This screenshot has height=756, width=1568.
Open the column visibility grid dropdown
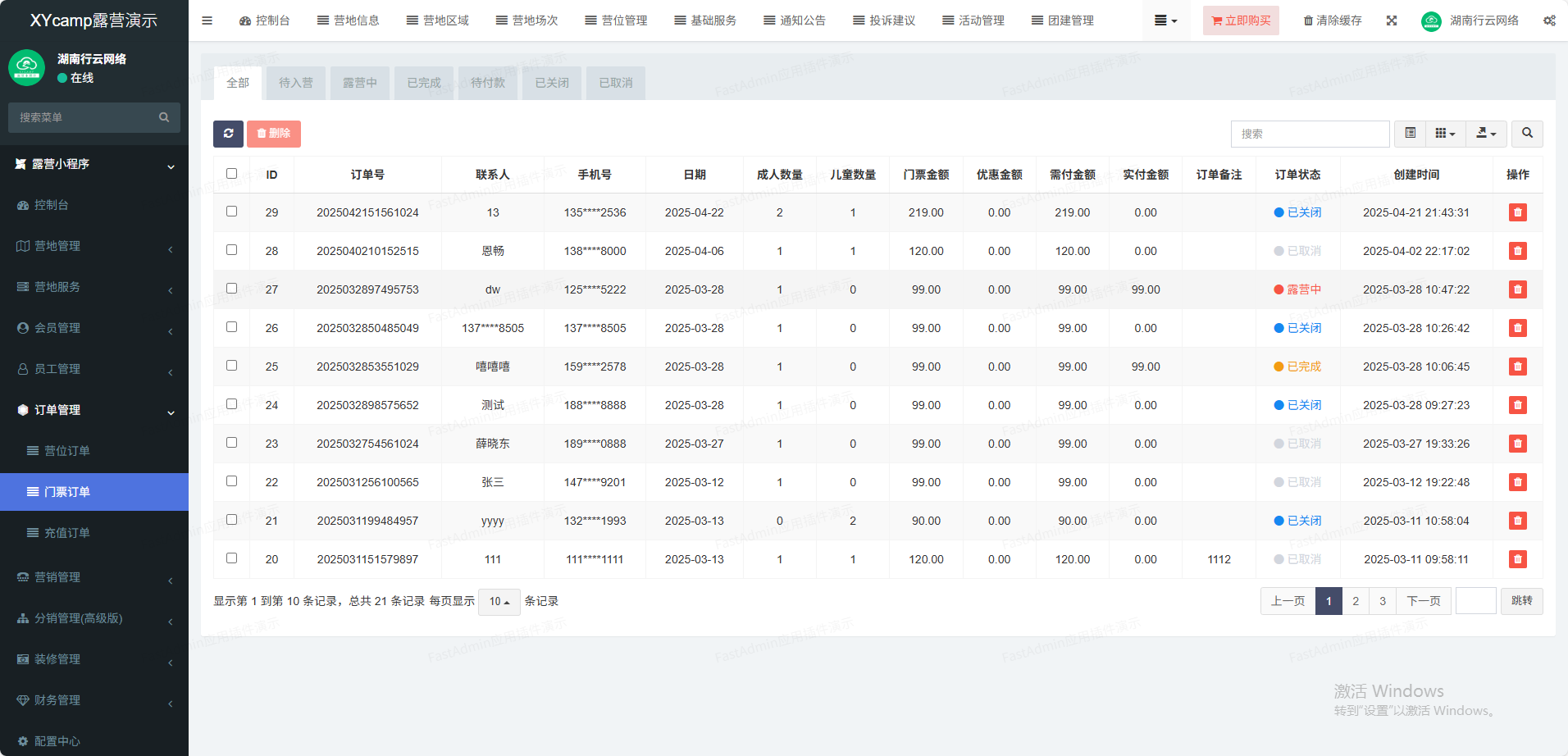tap(1445, 134)
